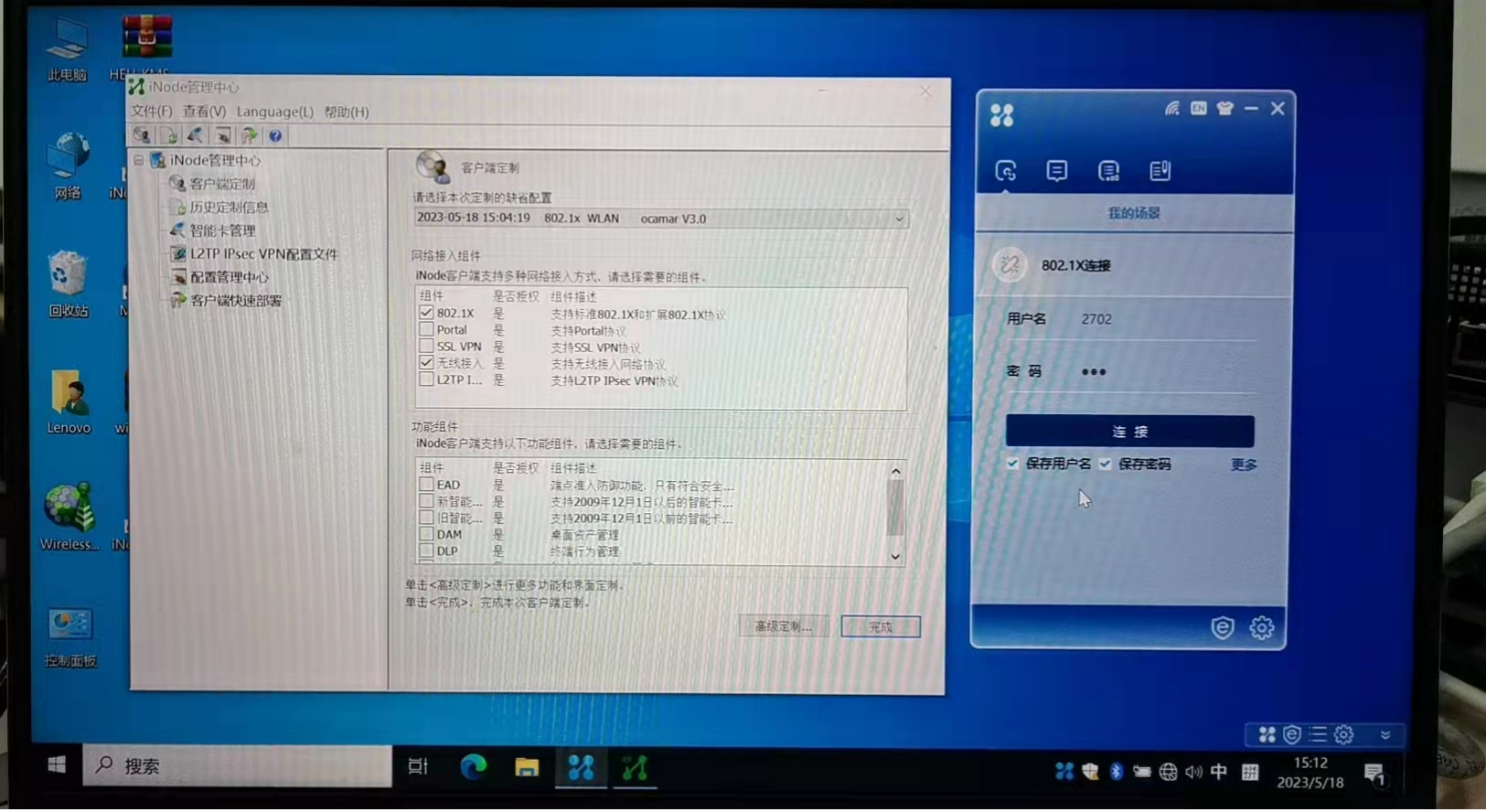Open the 文件(F) menu
The image size is (1486, 812).
[x=152, y=112]
